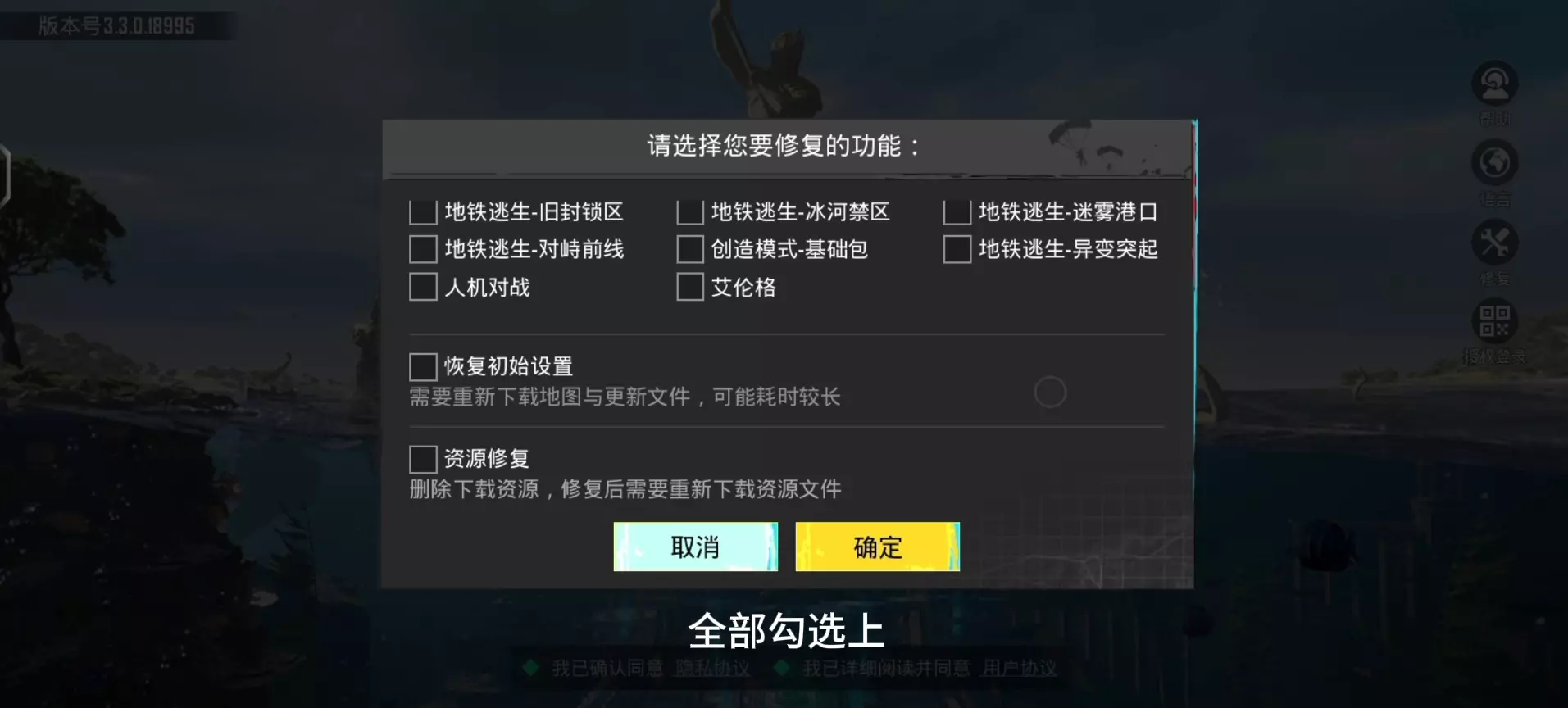This screenshot has height=708, width=1568.
Task: Tick 地铁逃生-迷雾港口 checkbox
Action: (x=957, y=211)
